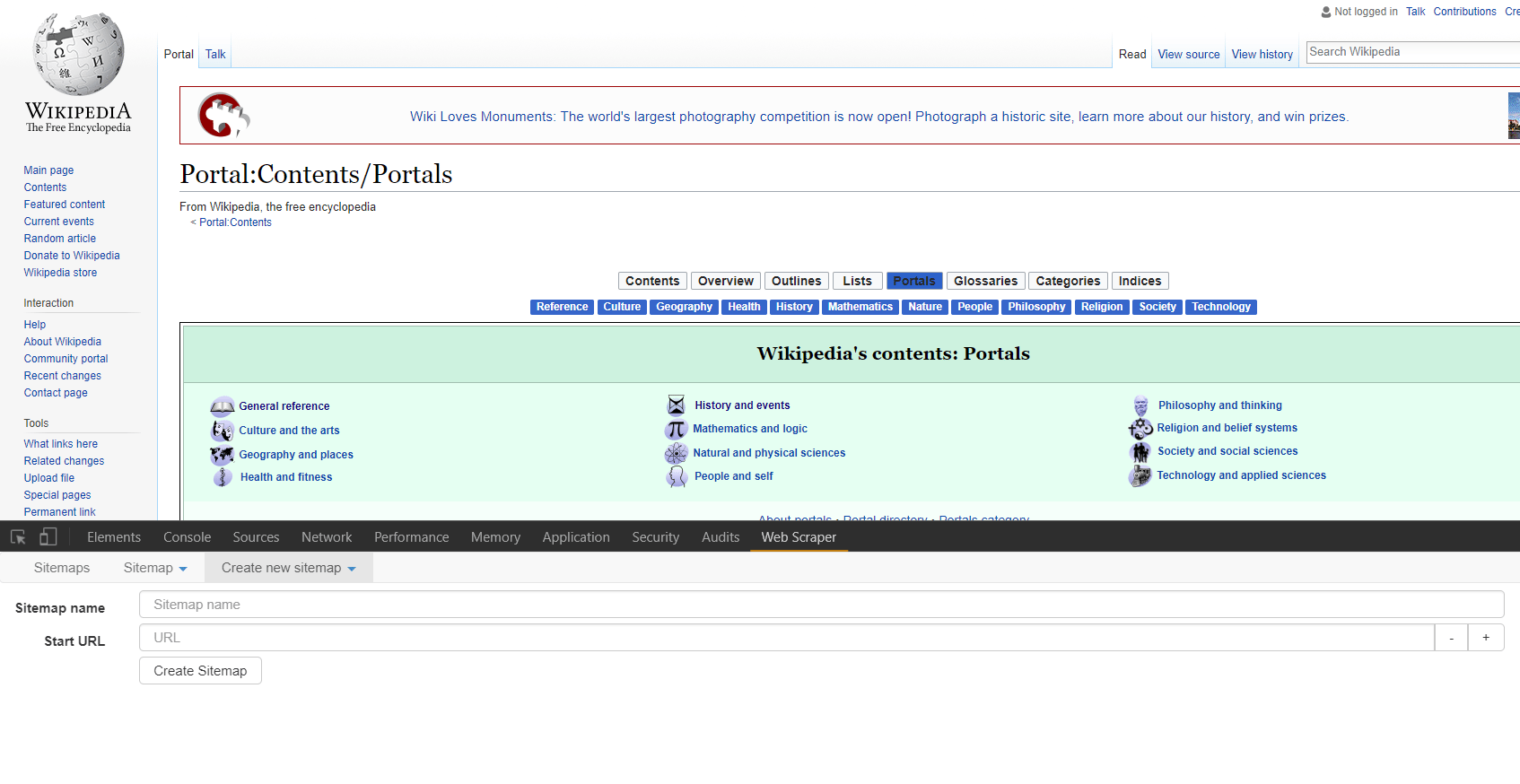The height and width of the screenshot is (784, 1520).
Task: Click the Health and fitness icon
Action: [223, 477]
